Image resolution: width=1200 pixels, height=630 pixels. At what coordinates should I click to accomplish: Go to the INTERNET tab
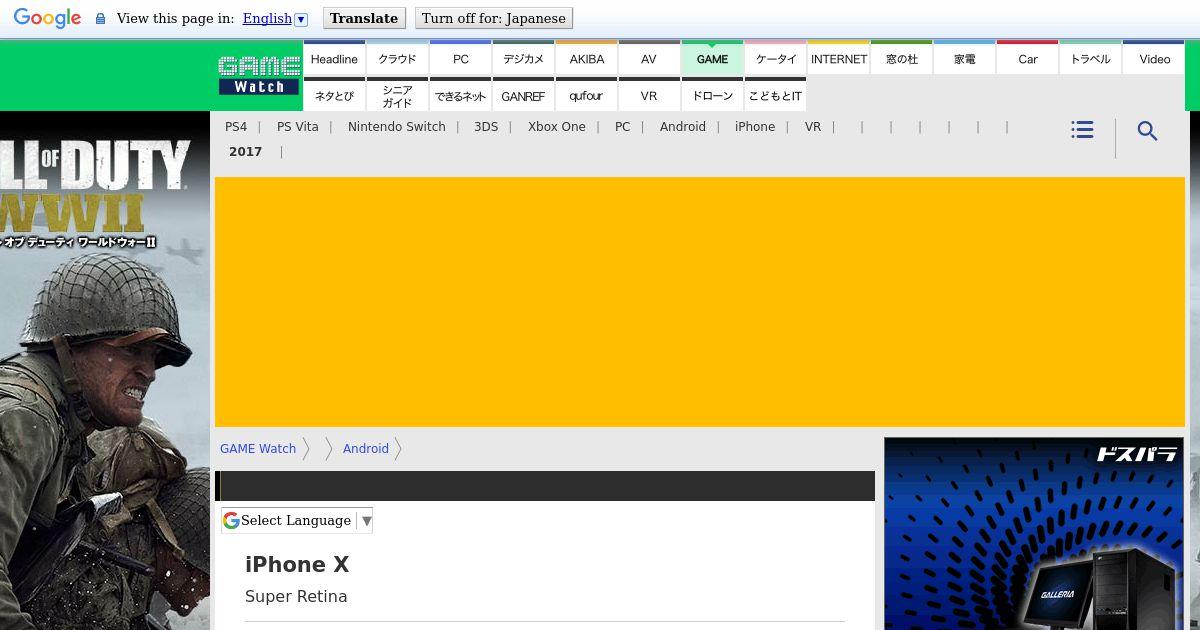[x=838, y=59]
